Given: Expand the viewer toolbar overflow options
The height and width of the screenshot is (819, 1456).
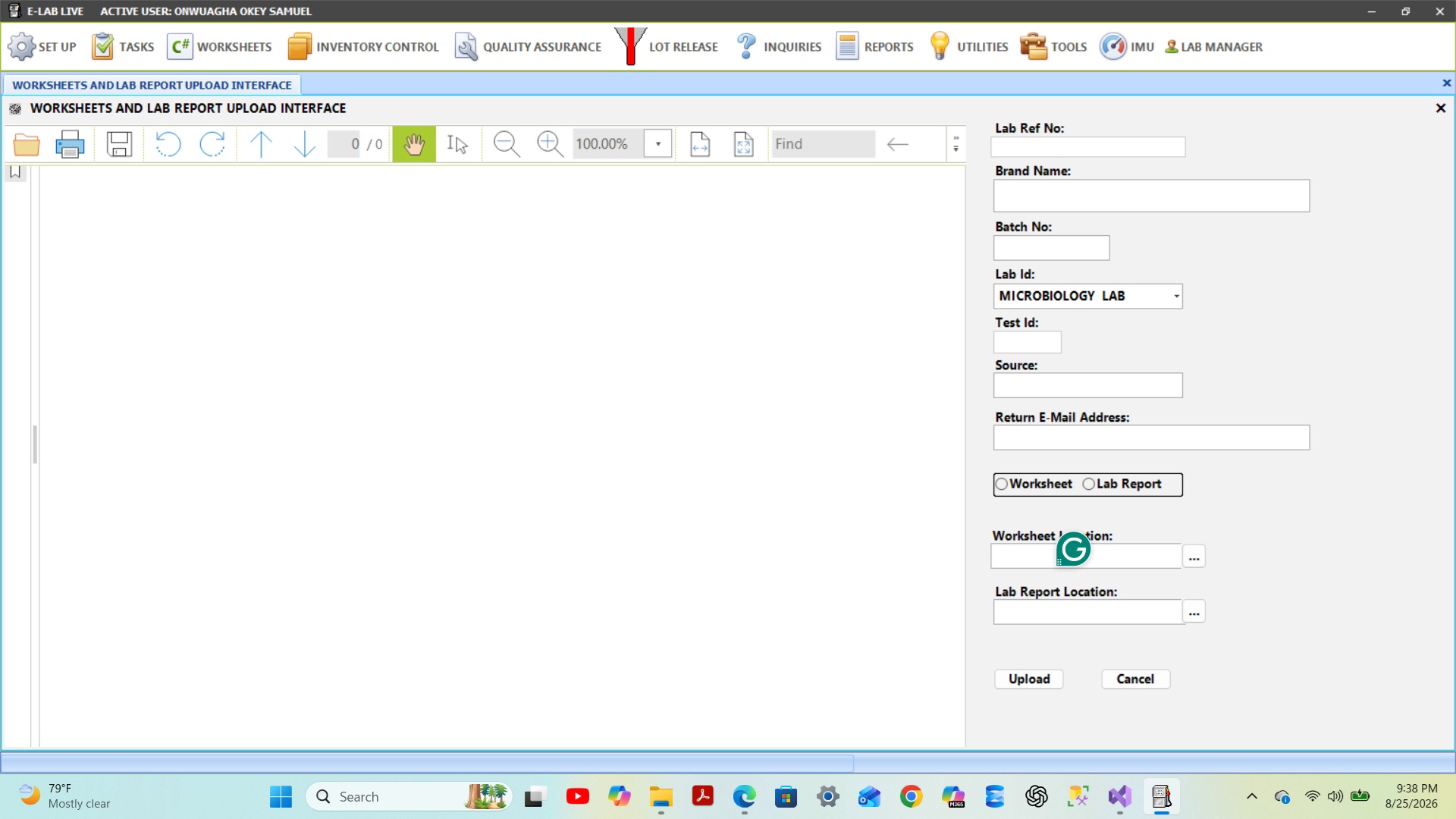Looking at the screenshot, I should (x=955, y=144).
